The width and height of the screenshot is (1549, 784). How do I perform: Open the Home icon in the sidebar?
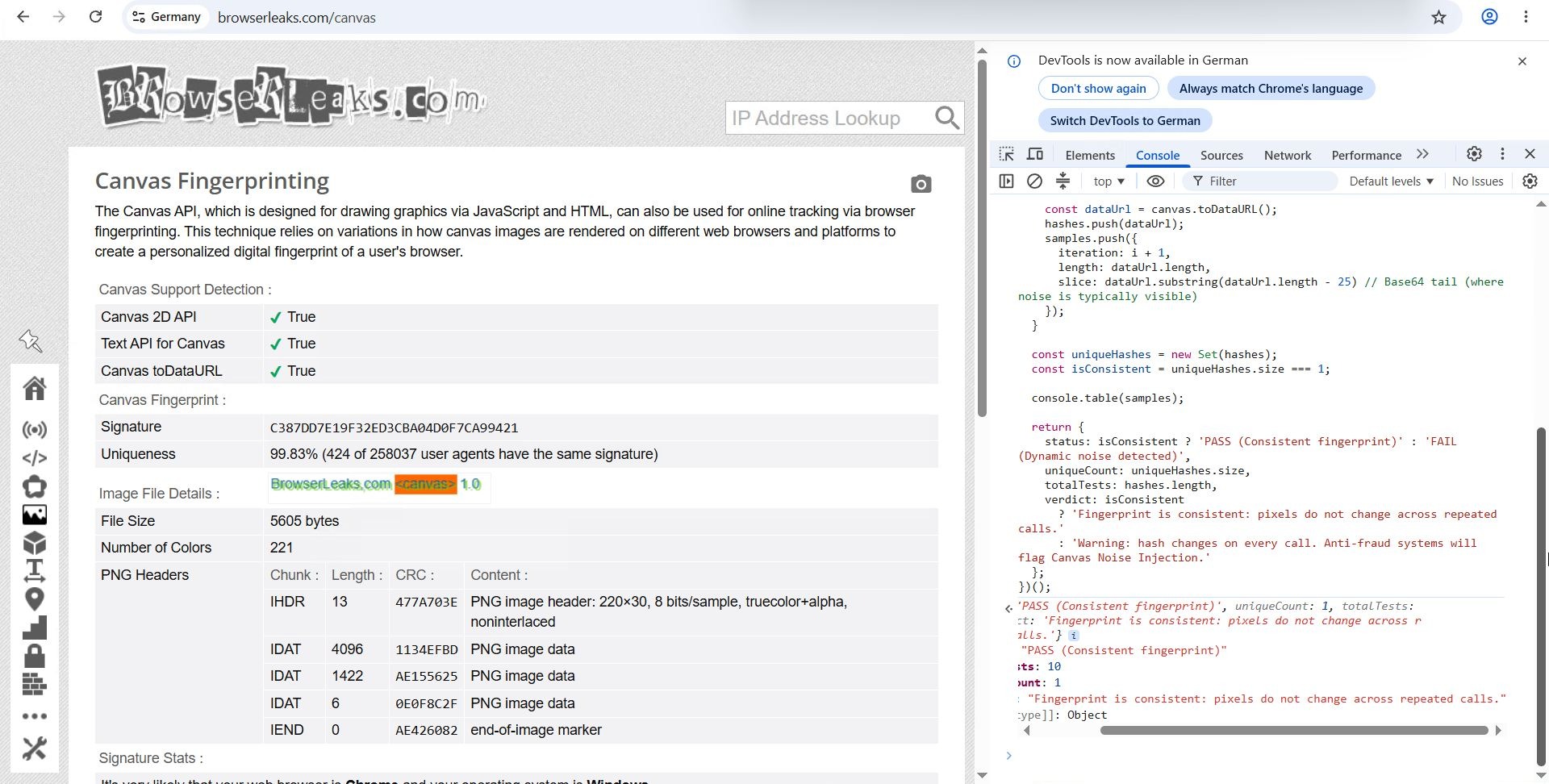pyautogui.click(x=35, y=389)
